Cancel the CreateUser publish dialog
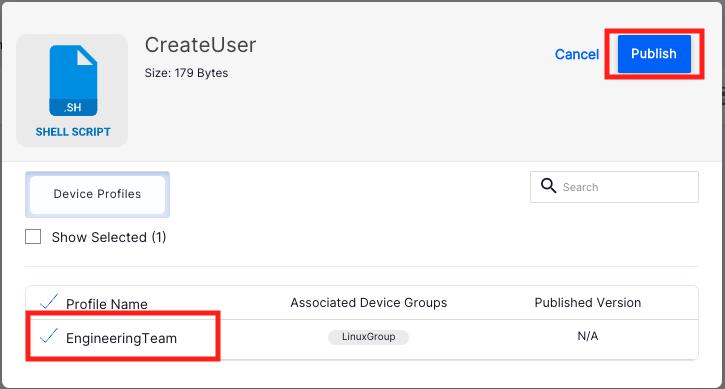725x389 pixels. [577, 54]
